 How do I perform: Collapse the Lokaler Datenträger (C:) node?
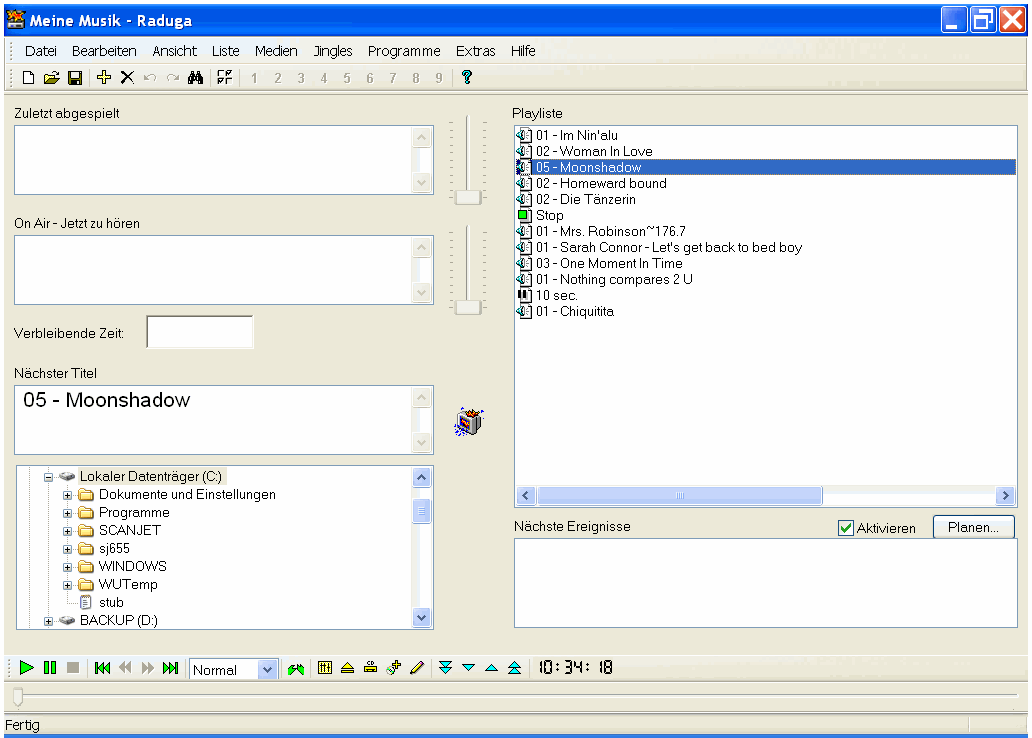tap(48, 477)
